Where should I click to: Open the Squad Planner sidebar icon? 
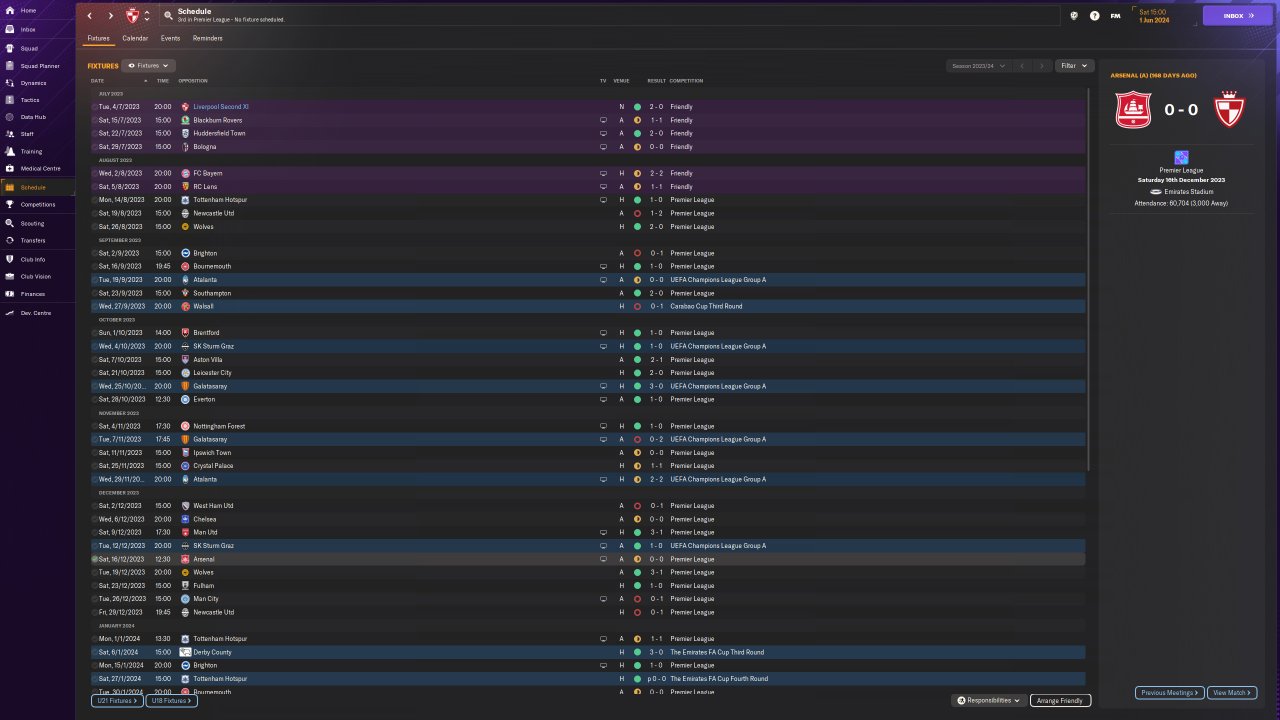click(x=10, y=66)
